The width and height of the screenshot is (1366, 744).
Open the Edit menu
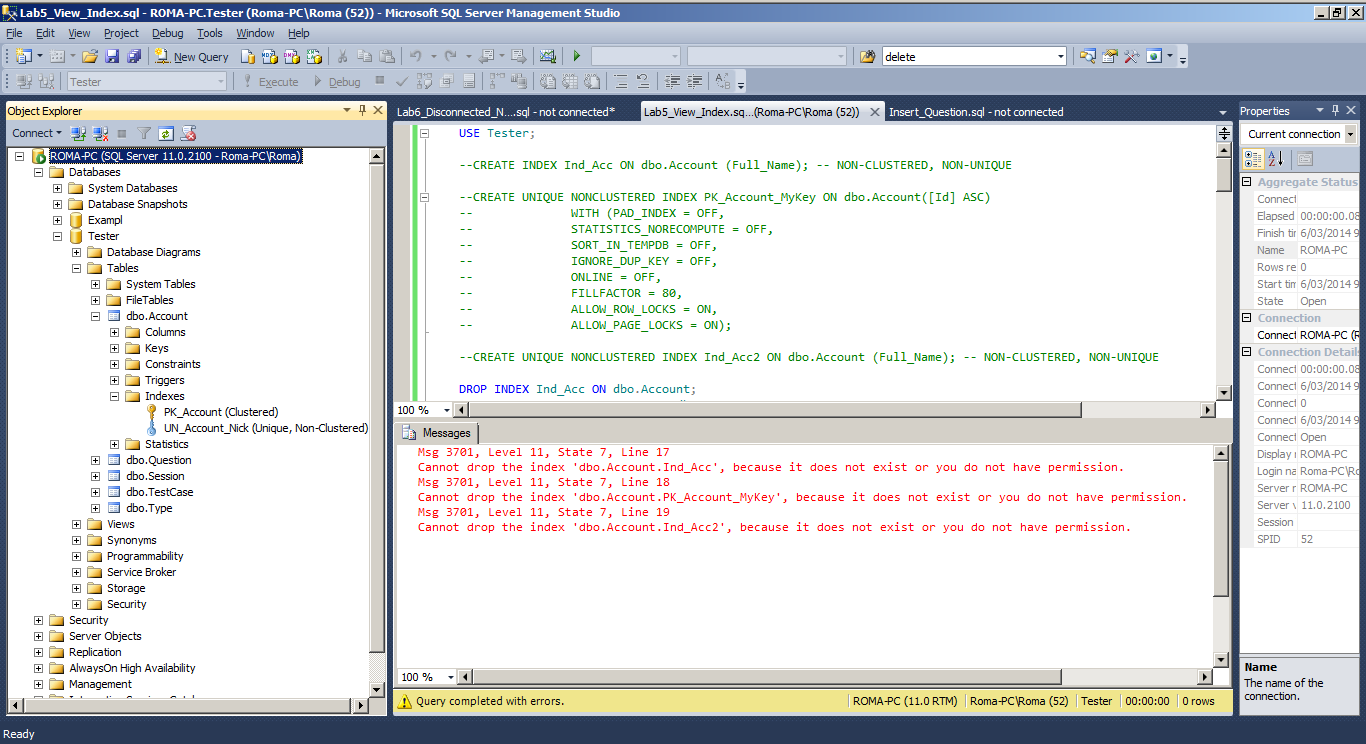pyautogui.click(x=45, y=33)
